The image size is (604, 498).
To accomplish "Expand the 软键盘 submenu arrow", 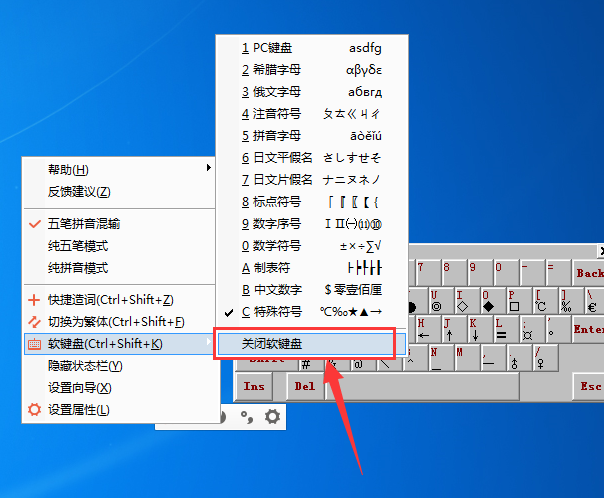I will click(x=208, y=341).
